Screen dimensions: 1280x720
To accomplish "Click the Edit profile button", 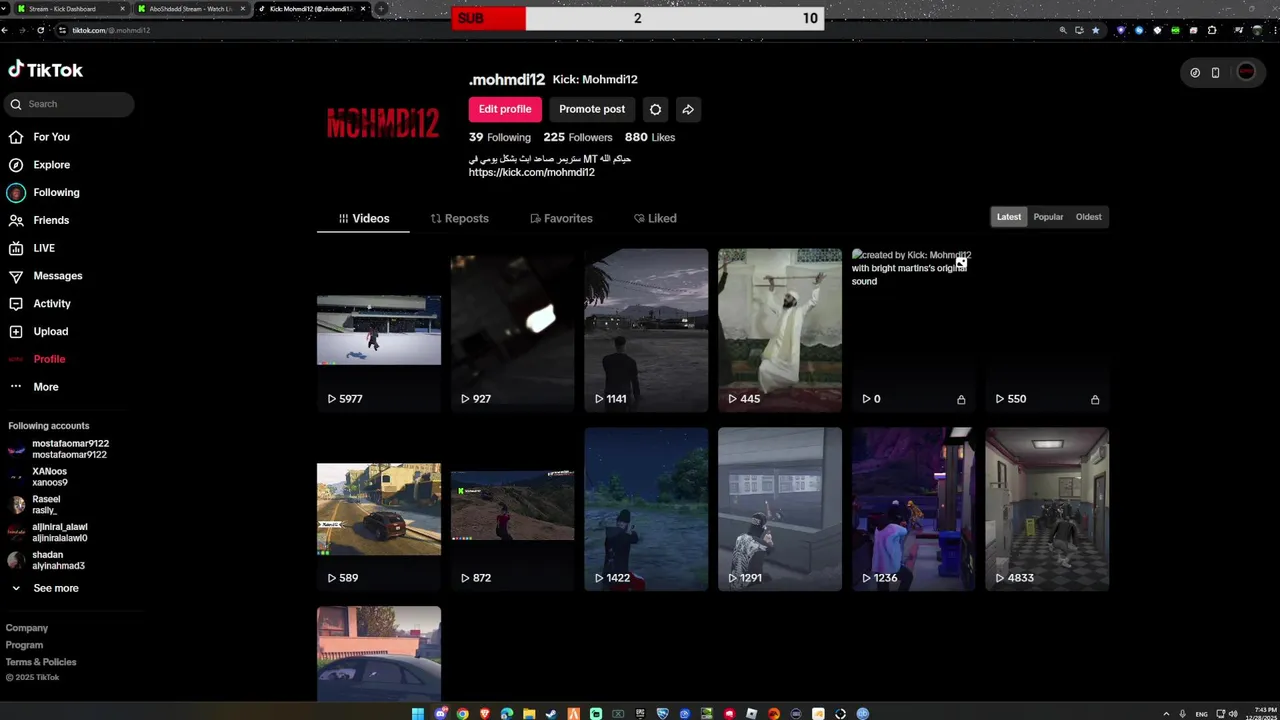I will 505,109.
